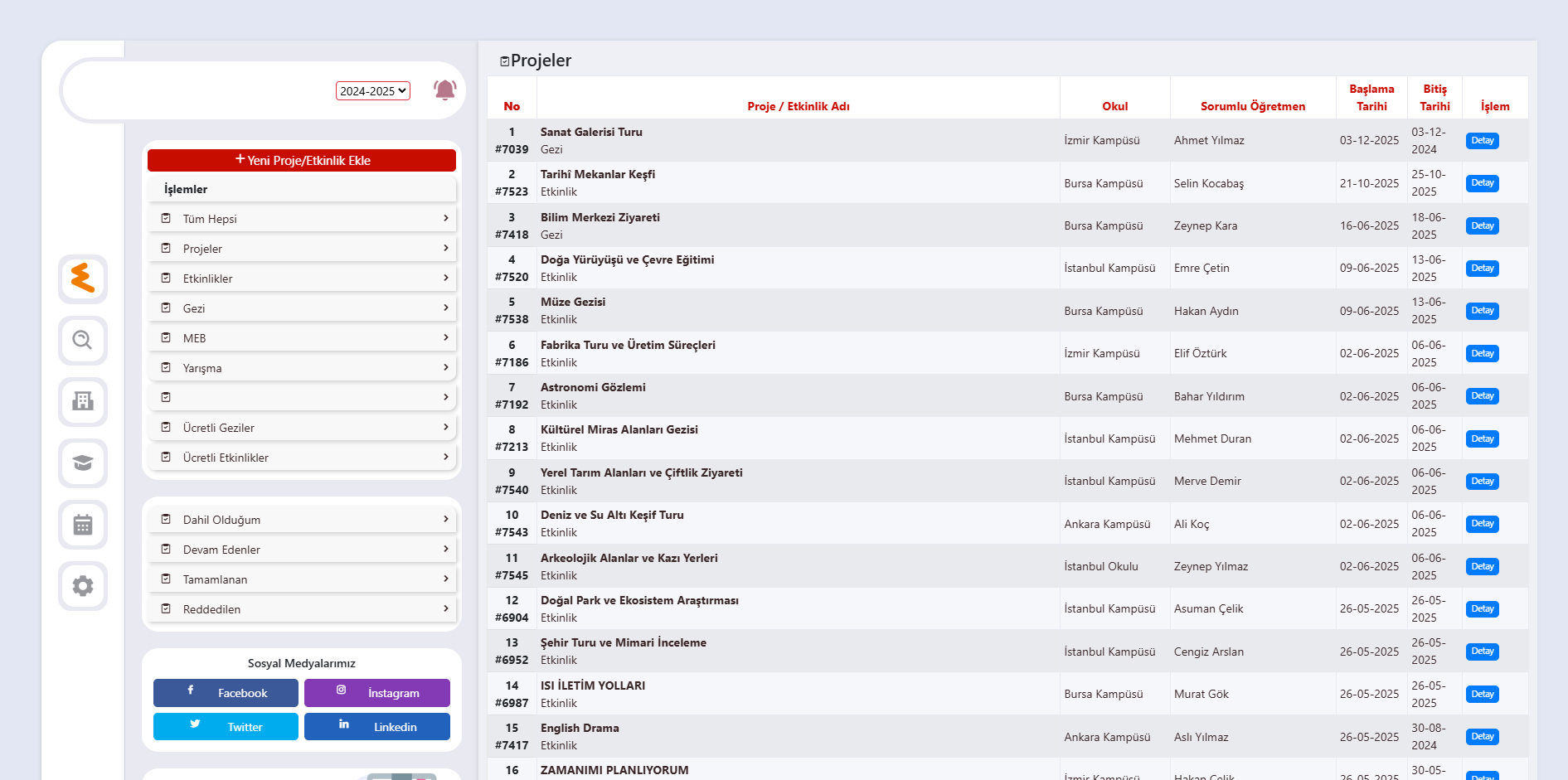This screenshot has width=1568, height=780.
Task: Click the clipboard icon next to Ücretli Geziler
Action: (x=166, y=427)
